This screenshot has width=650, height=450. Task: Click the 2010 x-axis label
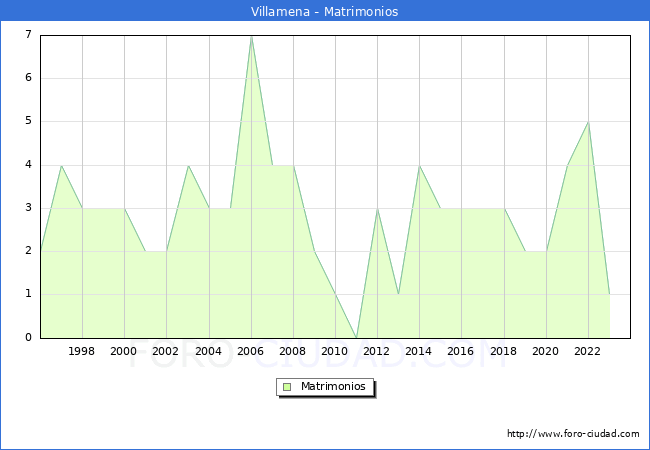pyautogui.click(x=335, y=351)
